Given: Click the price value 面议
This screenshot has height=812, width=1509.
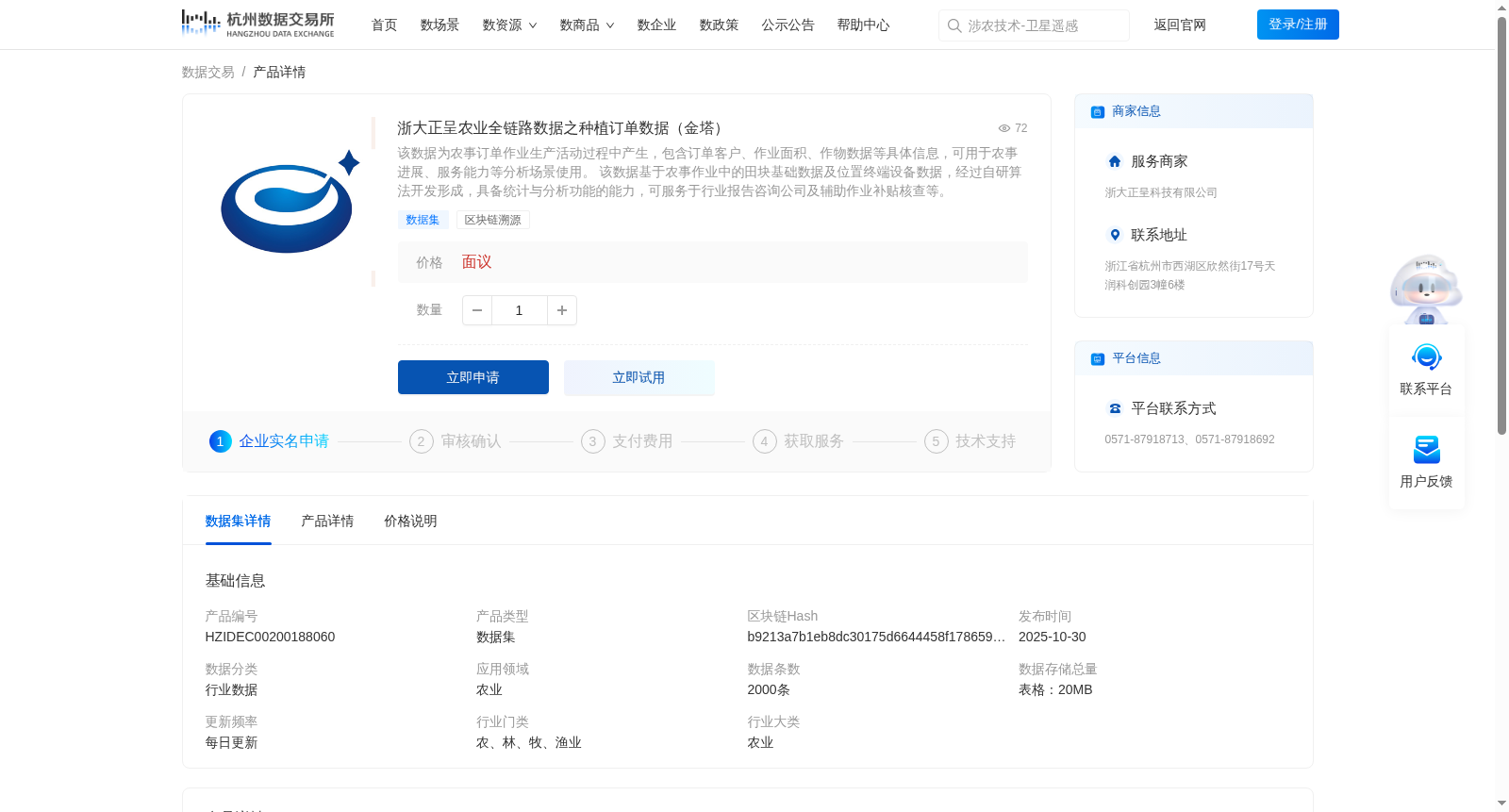Looking at the screenshot, I should (476, 262).
